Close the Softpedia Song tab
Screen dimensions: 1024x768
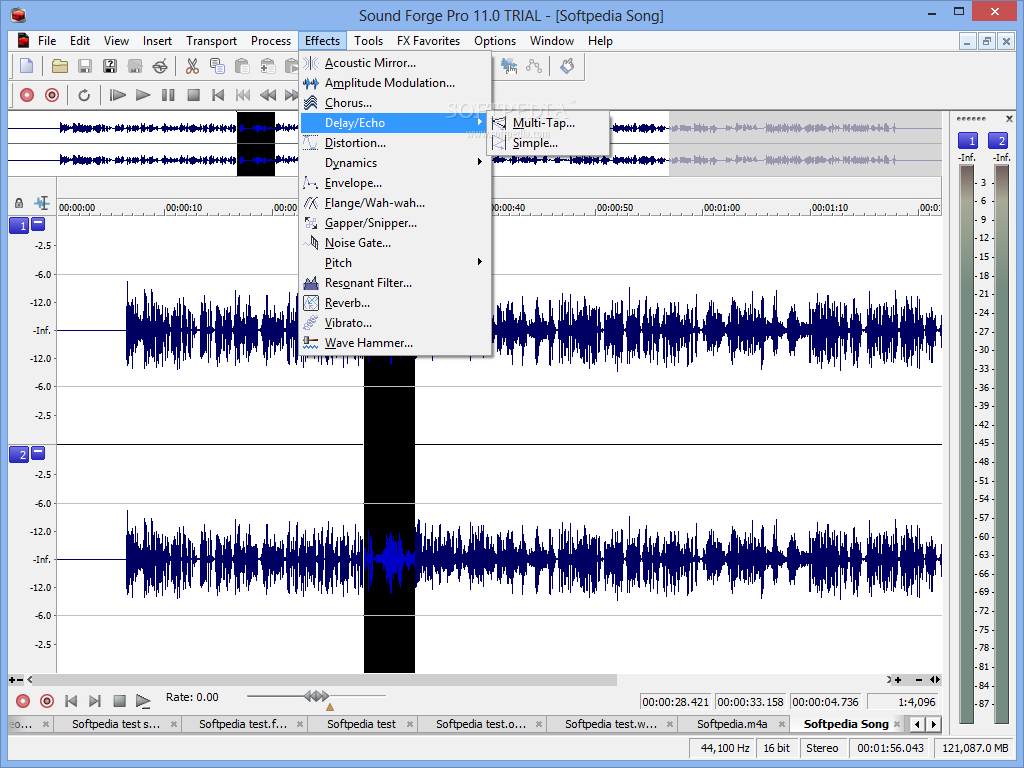point(897,724)
